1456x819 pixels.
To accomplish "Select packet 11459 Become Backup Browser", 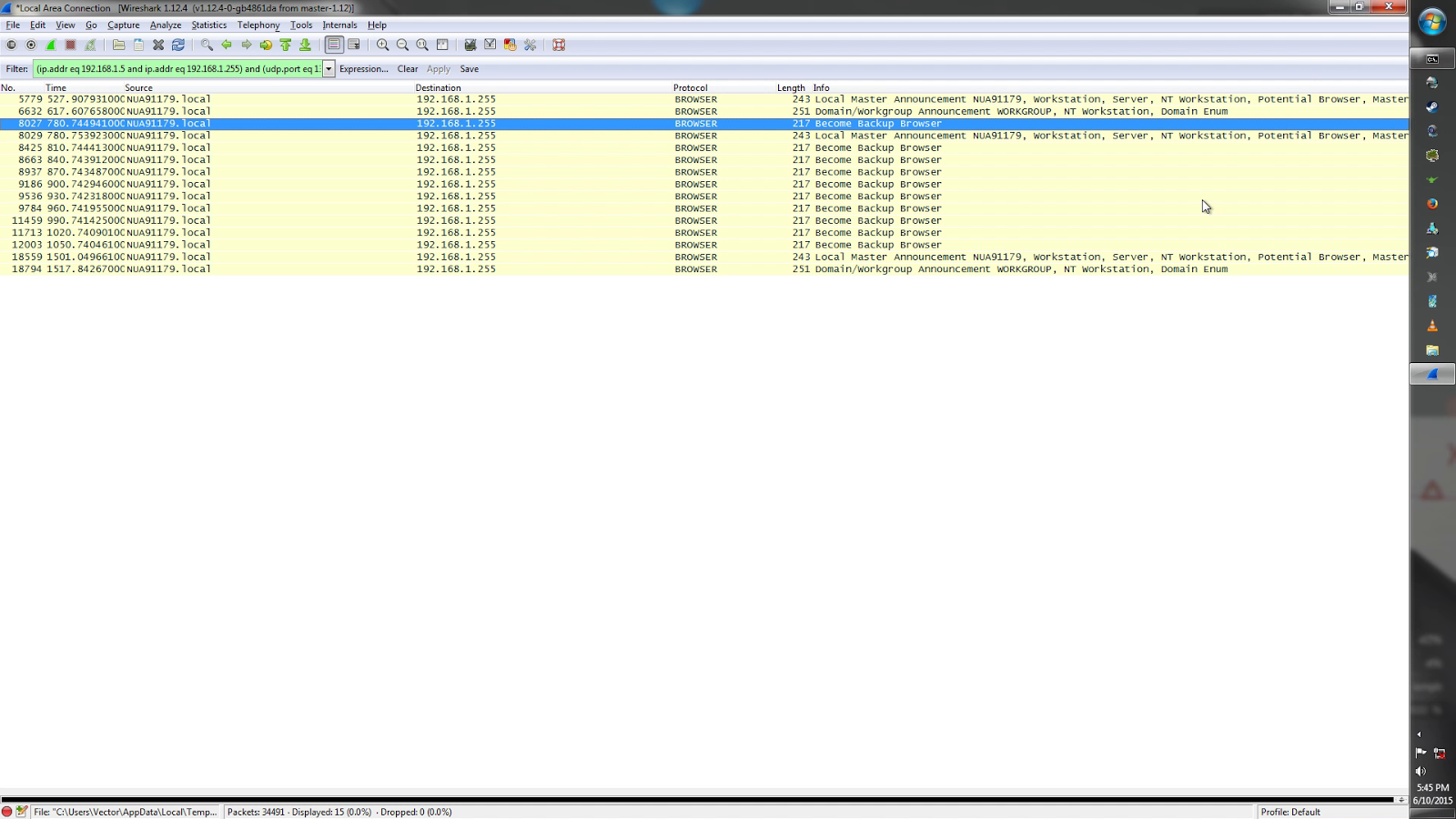I will click(704, 220).
